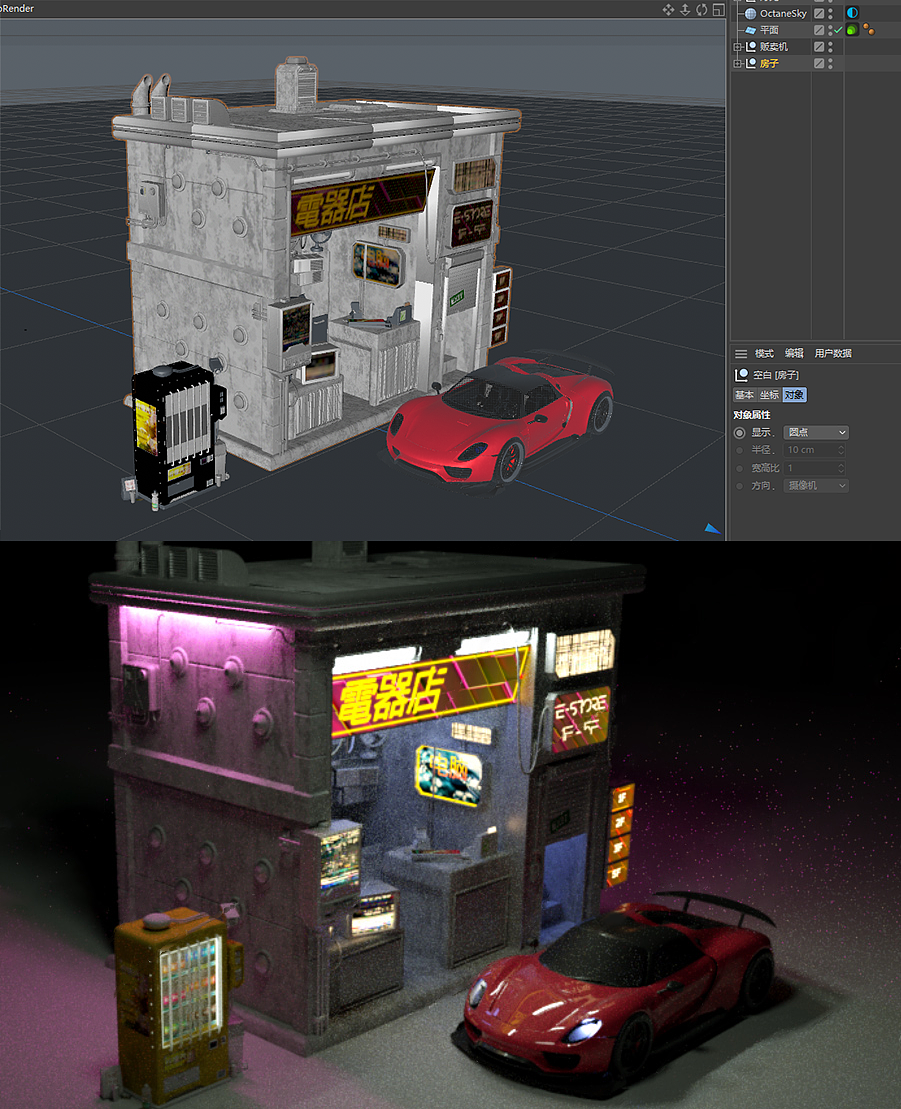Click the 空白 [房子] title text
The image size is (901, 1109).
click(776, 375)
